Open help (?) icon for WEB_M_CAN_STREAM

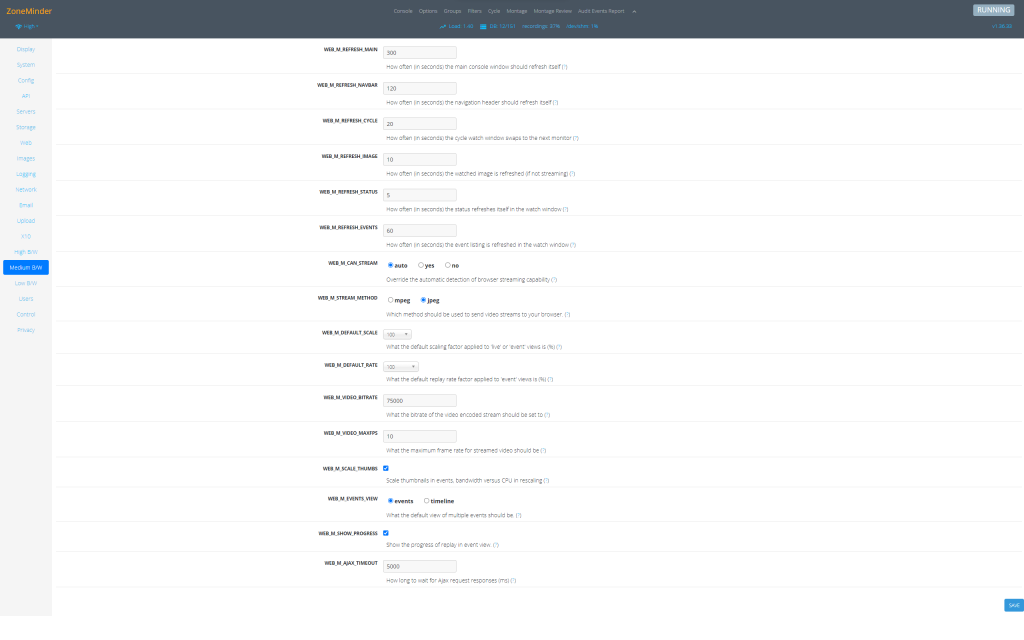(554, 280)
